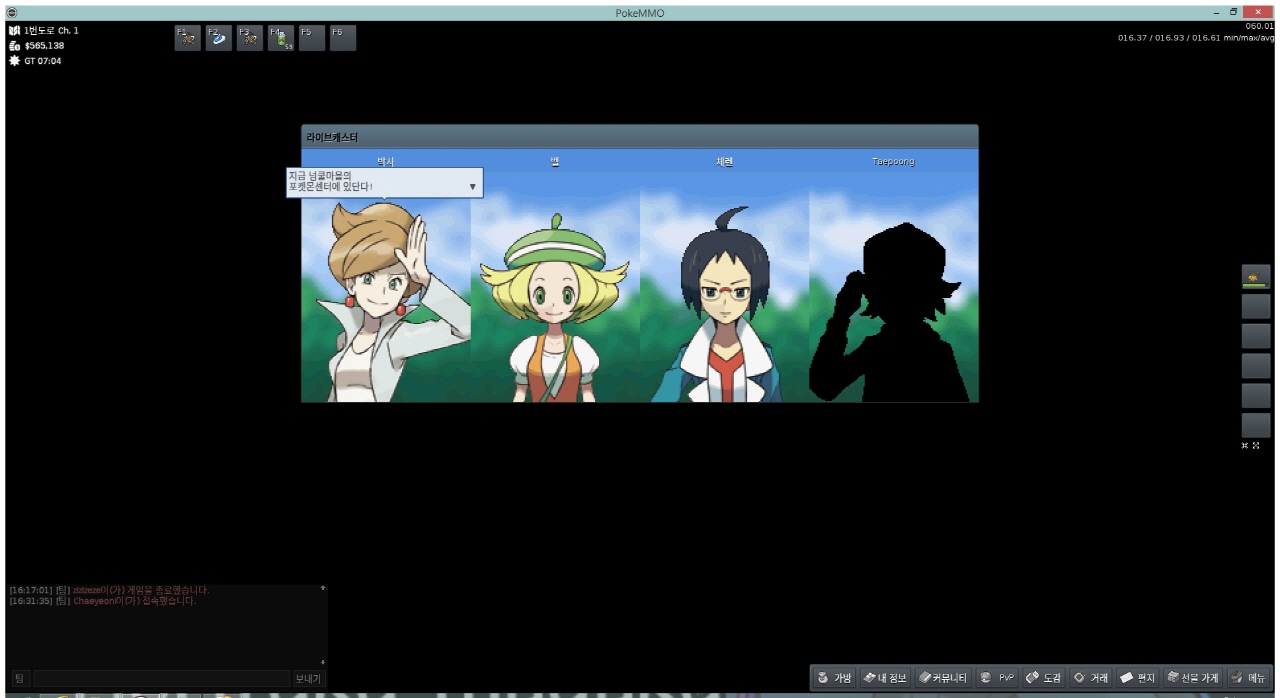1280x698 pixels.
Task: Open the 편지 (Mail) window
Action: [1138, 678]
